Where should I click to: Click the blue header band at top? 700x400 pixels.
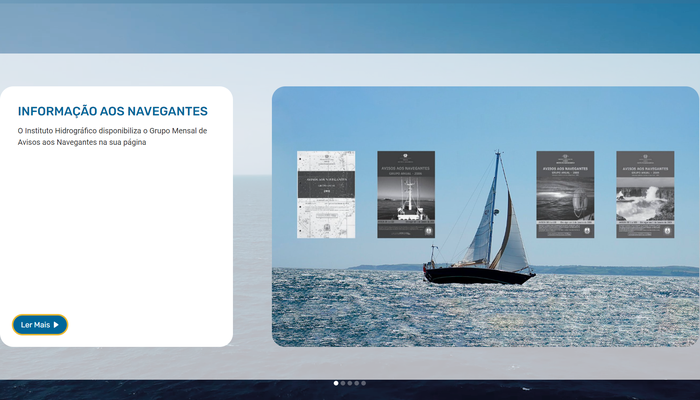[x=350, y=26]
